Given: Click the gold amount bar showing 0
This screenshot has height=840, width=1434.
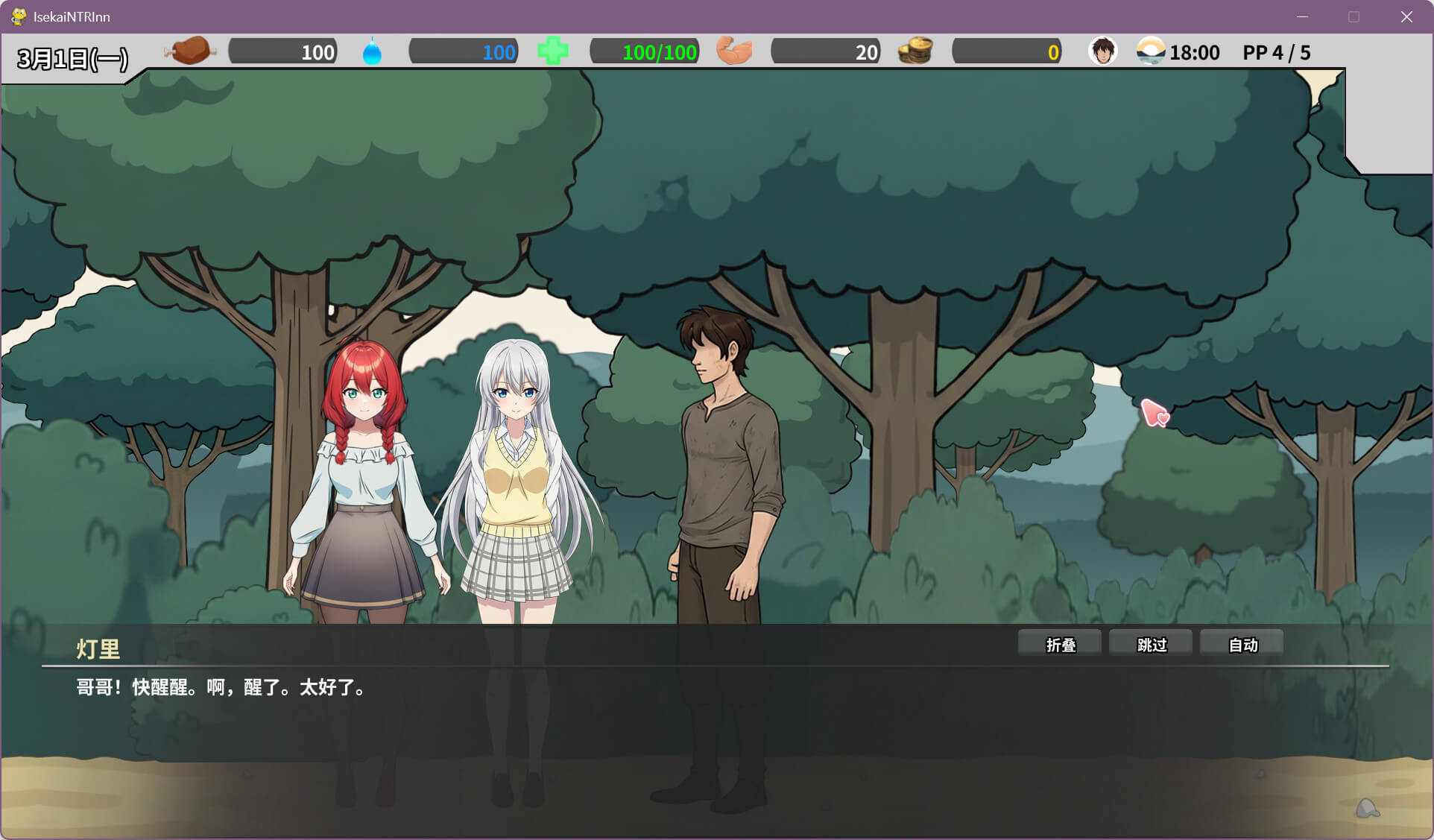Looking at the screenshot, I should (1006, 52).
